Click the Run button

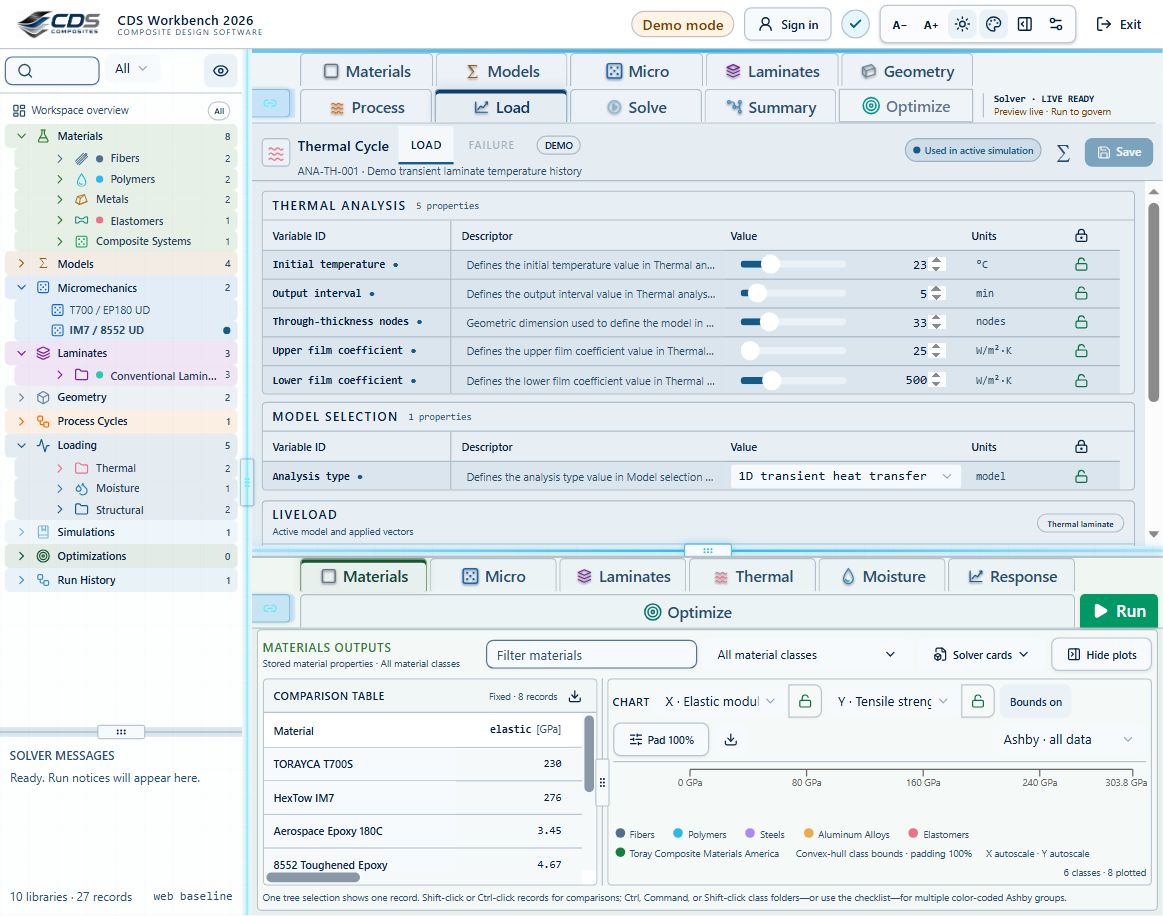1118,611
